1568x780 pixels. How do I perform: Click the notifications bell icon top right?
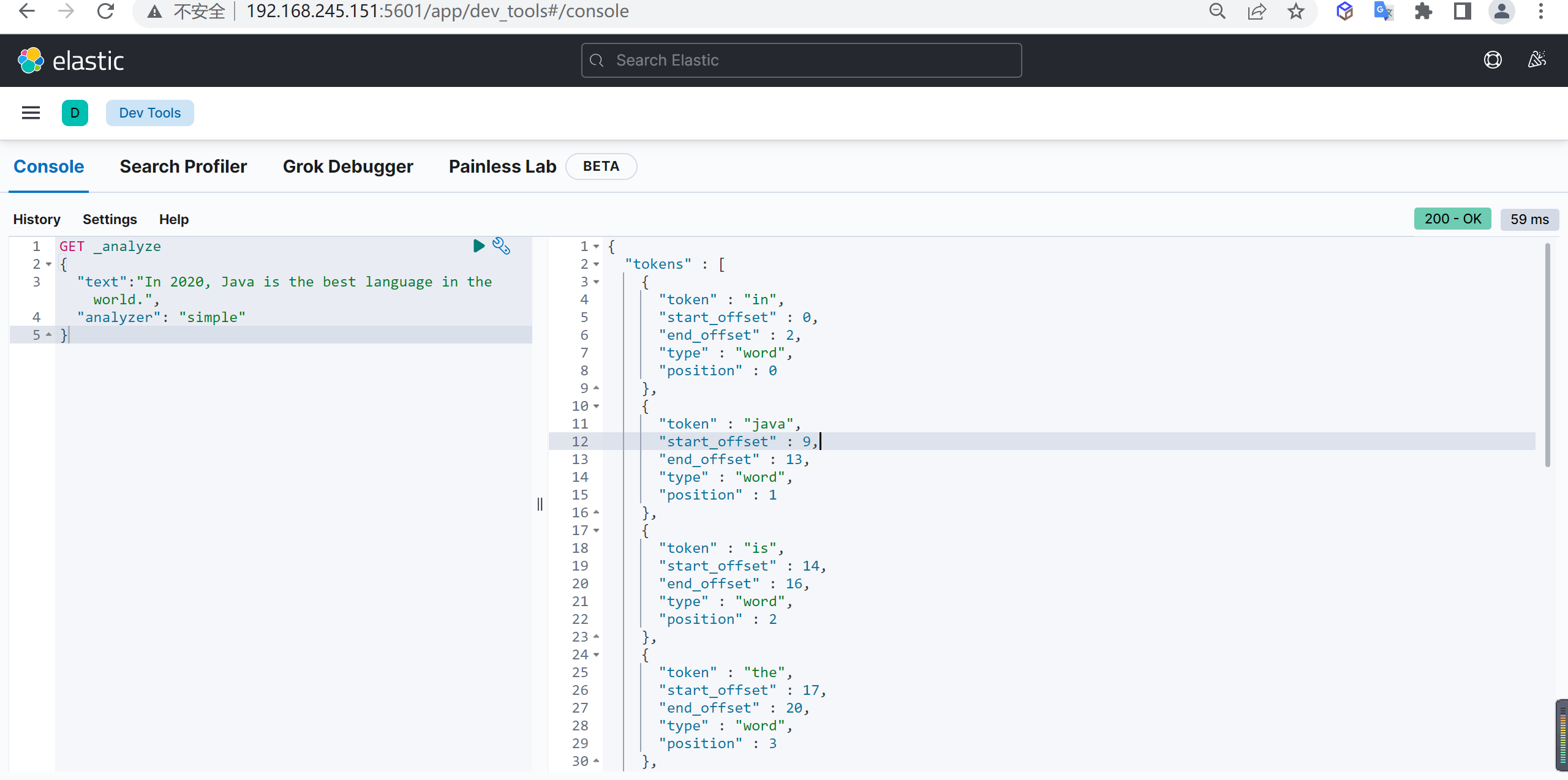[1537, 60]
